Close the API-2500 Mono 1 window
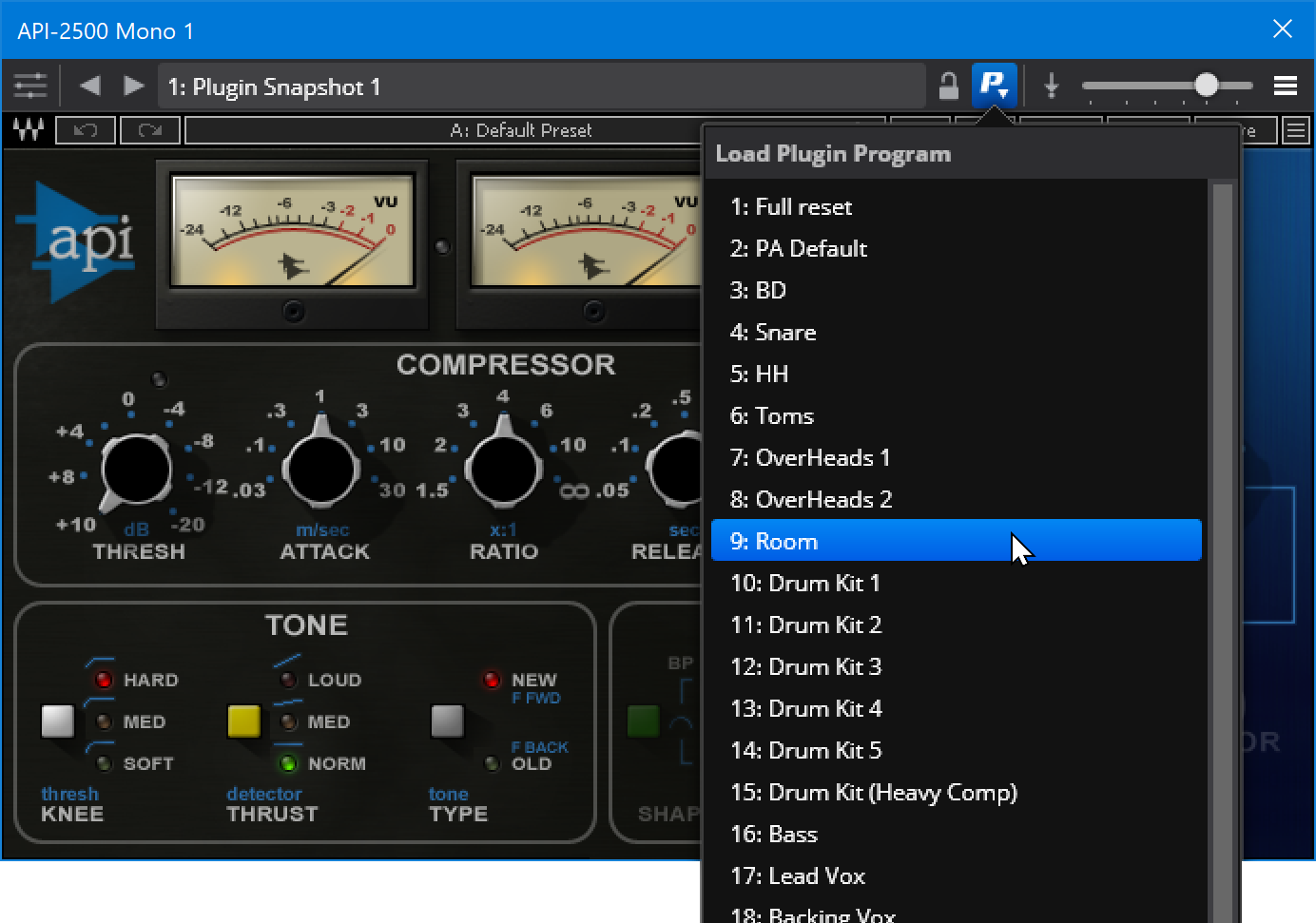 point(1283,29)
